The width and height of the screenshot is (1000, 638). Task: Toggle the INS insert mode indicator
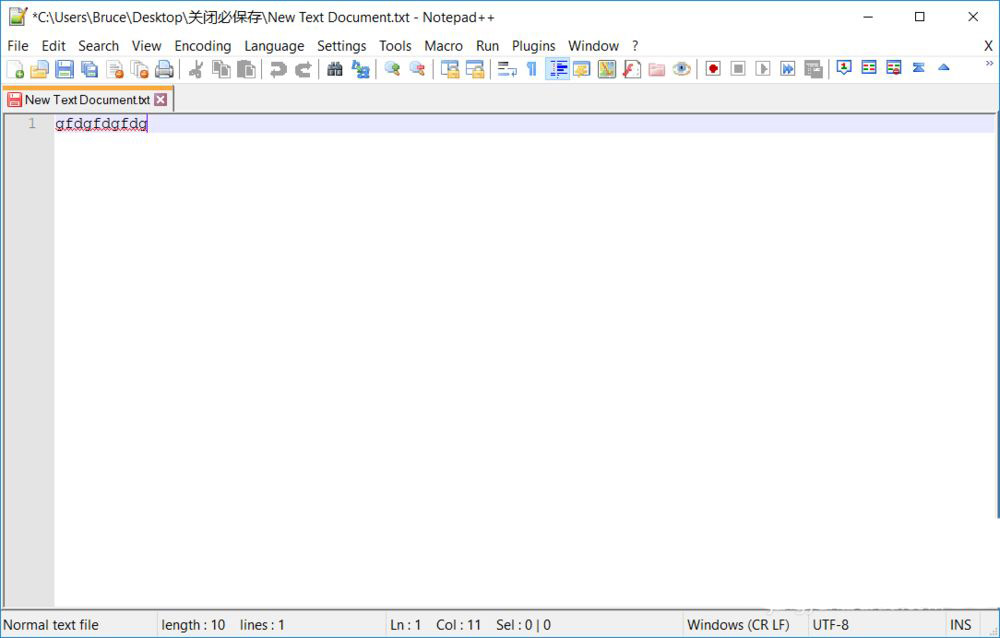[x=960, y=625]
